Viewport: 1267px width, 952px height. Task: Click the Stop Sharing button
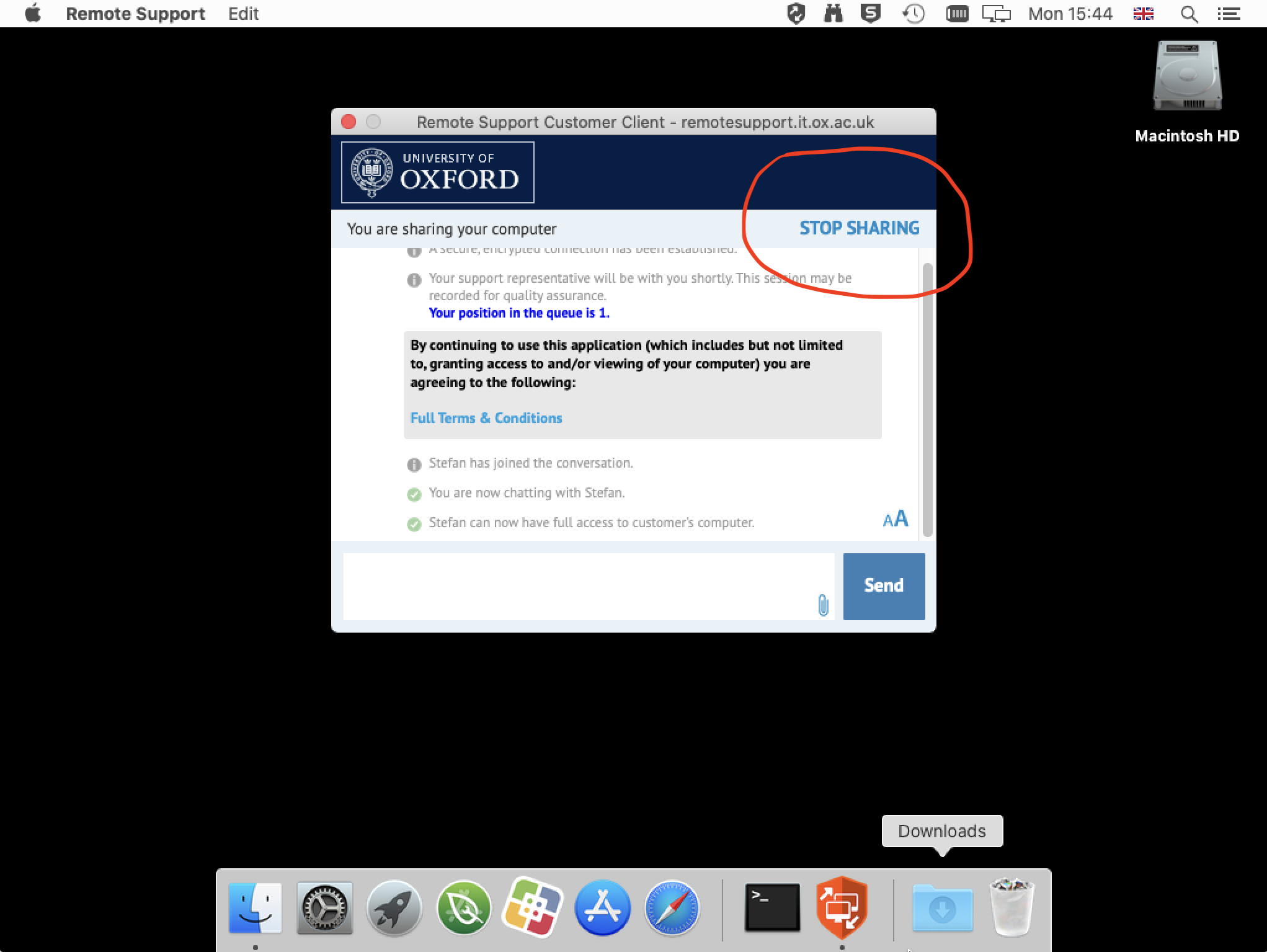point(859,228)
